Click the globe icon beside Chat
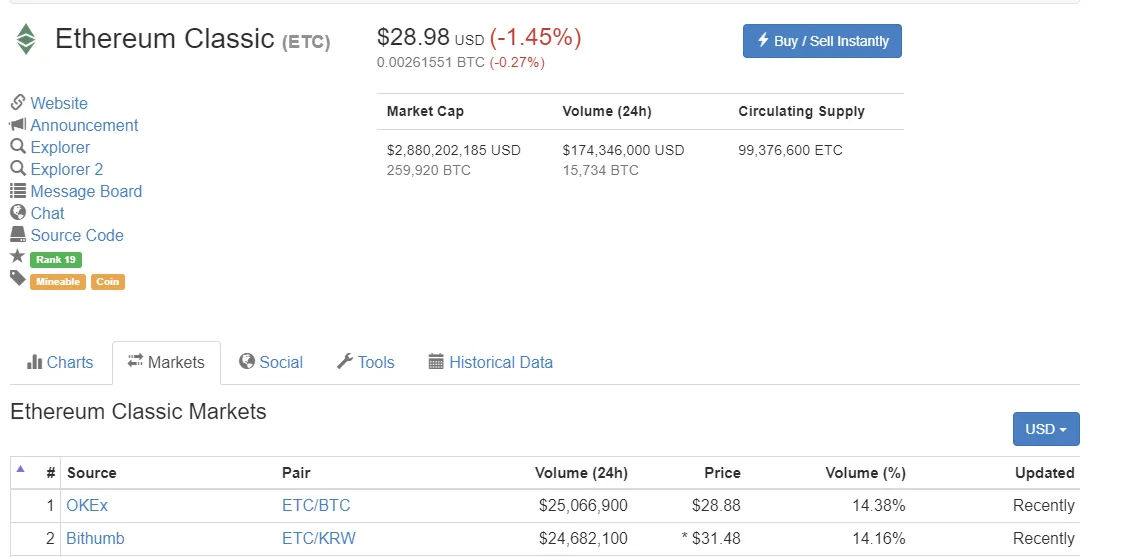This screenshot has width=1132, height=557. tap(18, 212)
